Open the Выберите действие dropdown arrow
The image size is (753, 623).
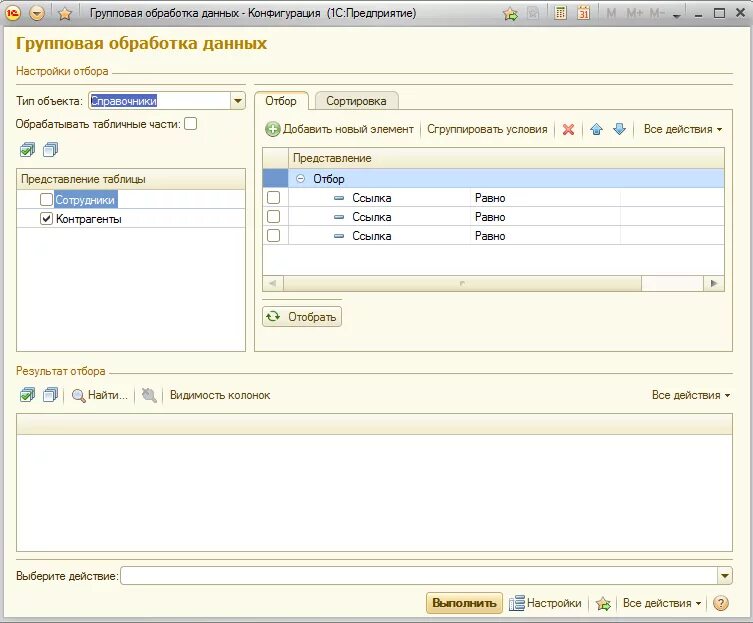click(x=725, y=575)
